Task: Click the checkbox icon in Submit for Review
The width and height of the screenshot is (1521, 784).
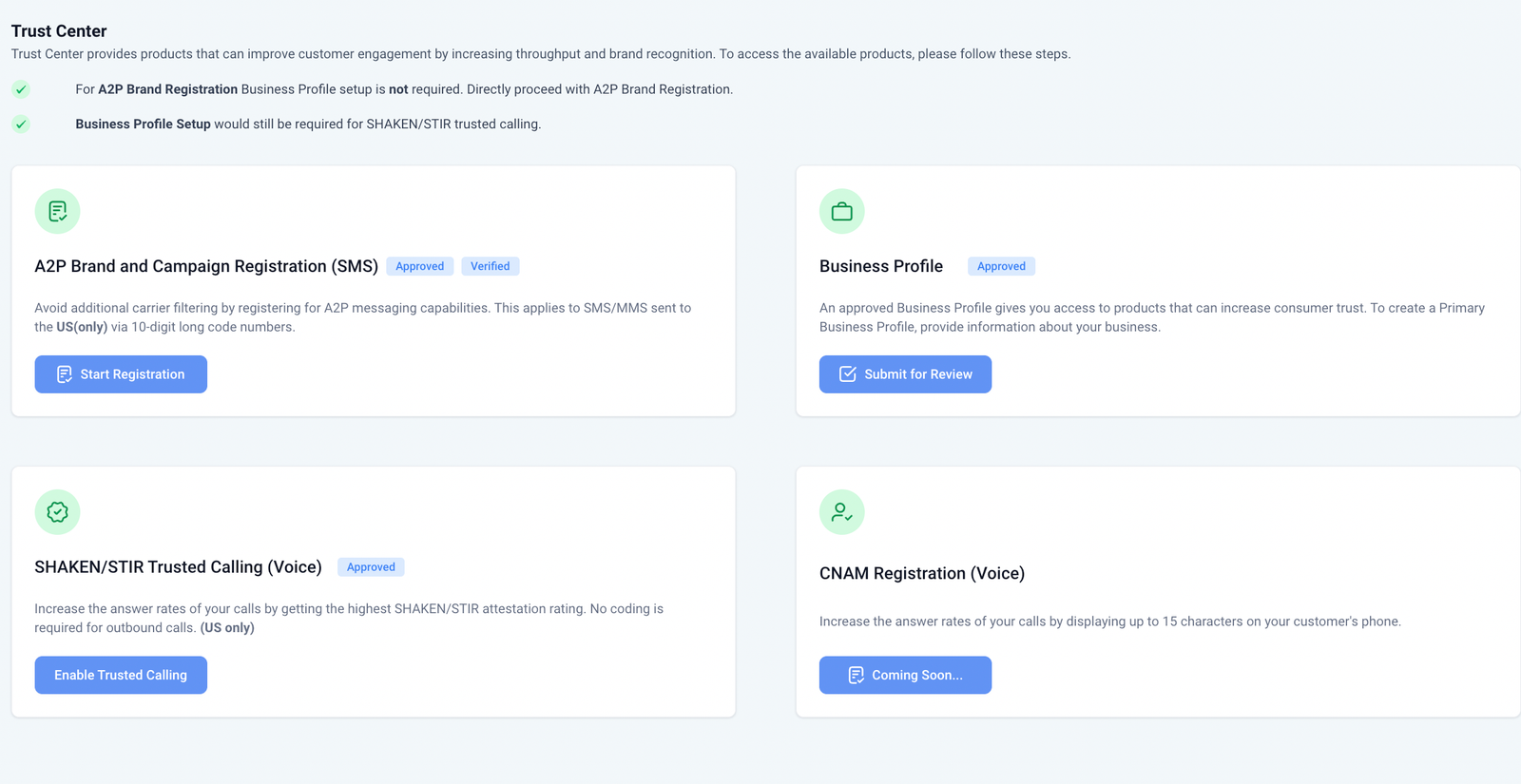Action: [847, 374]
